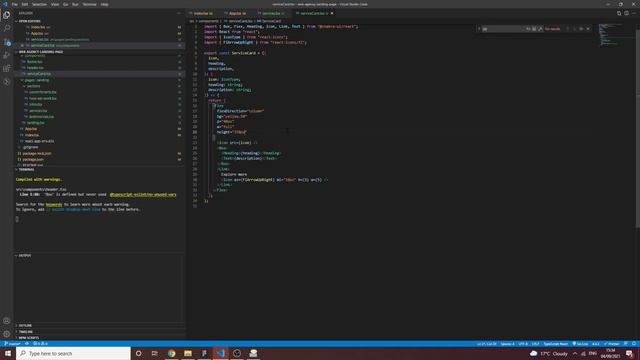Click the Windows search box
The image size is (640, 360).
tap(74, 353)
